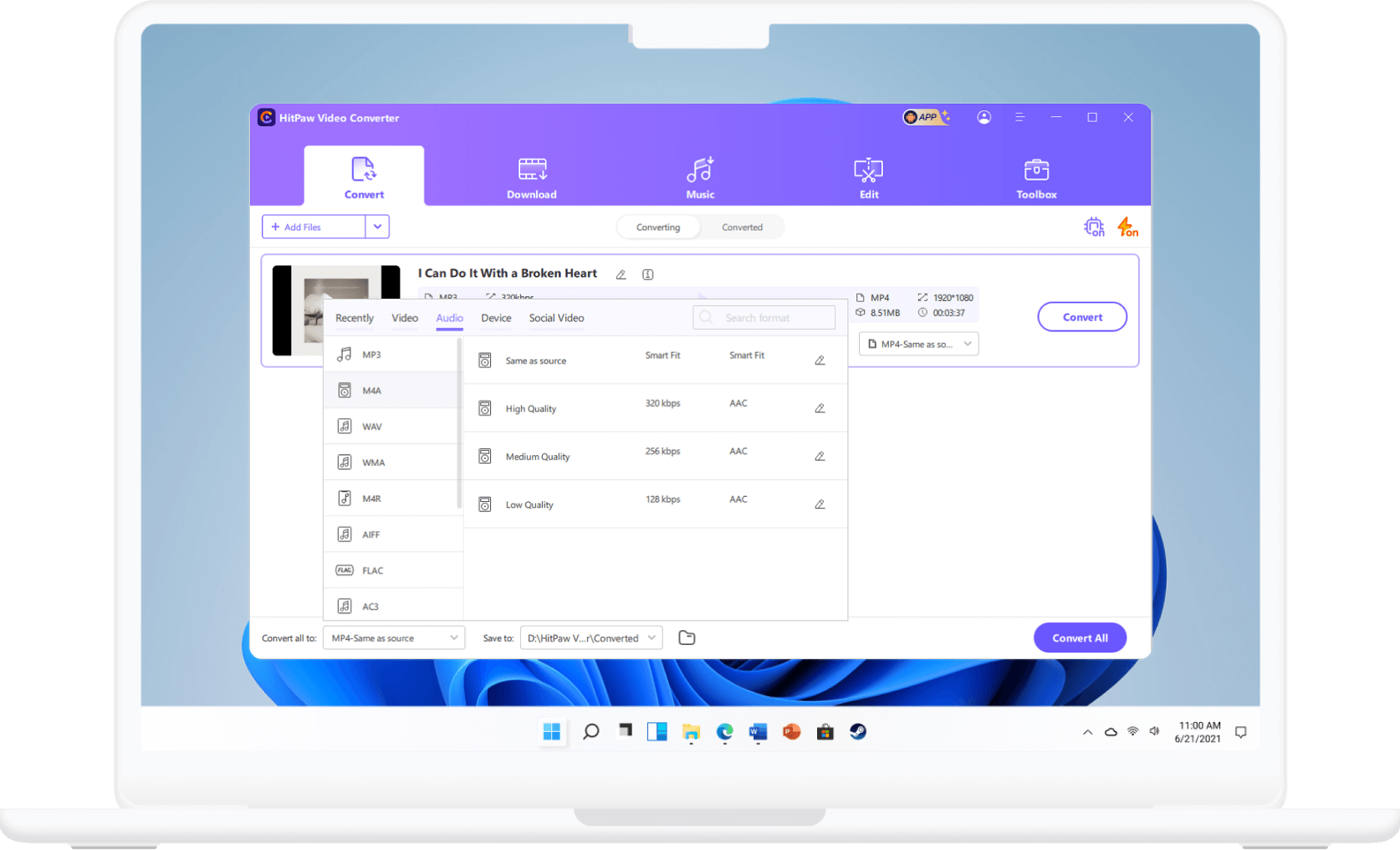Open the Music tab

point(700,178)
